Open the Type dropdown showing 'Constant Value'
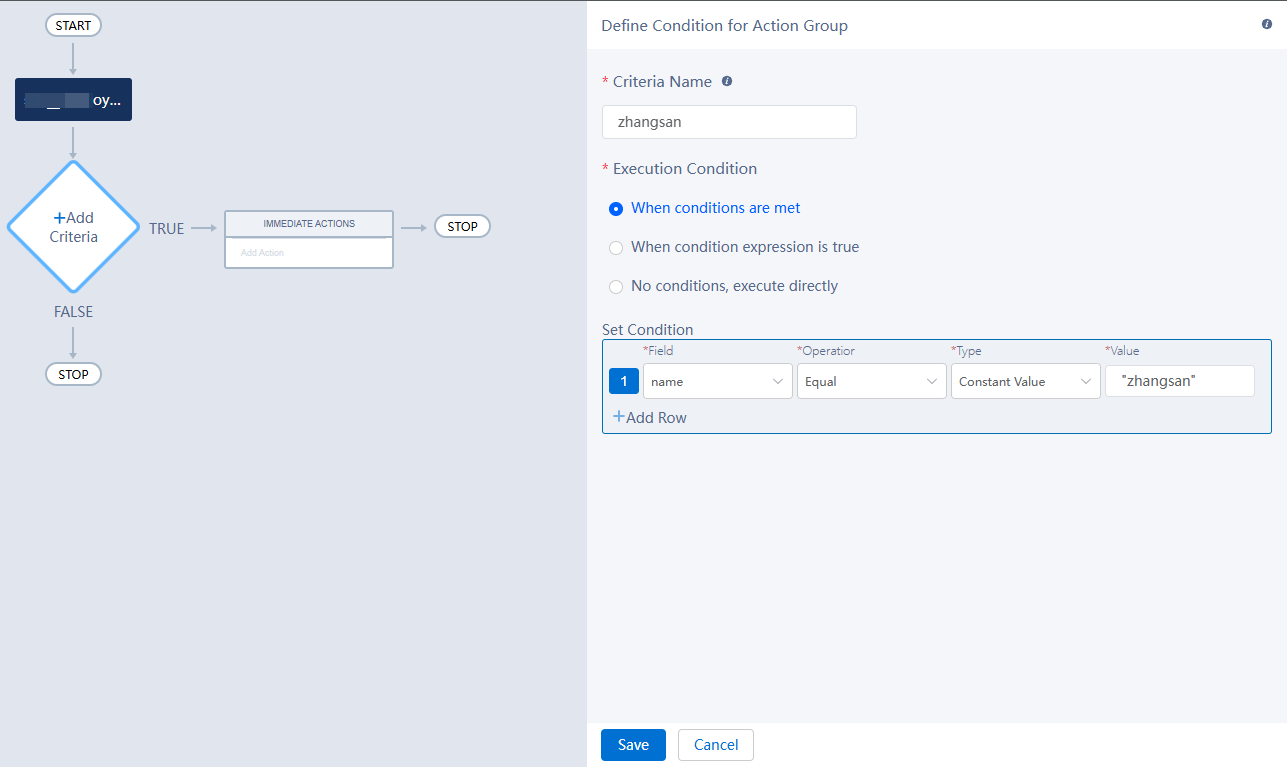Viewport: 1287px width, 767px height. click(1026, 381)
